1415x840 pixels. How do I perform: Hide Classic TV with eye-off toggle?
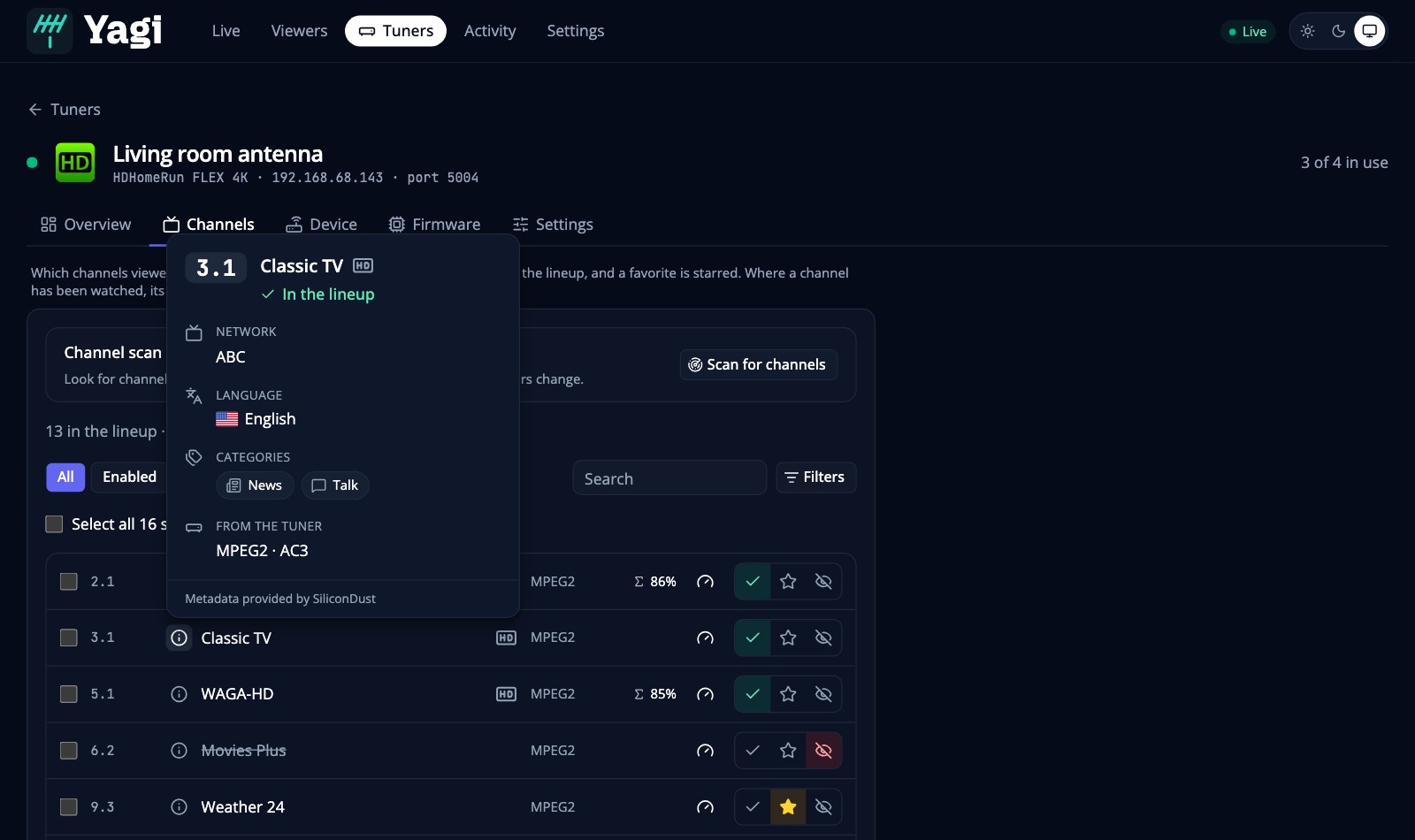(x=823, y=638)
